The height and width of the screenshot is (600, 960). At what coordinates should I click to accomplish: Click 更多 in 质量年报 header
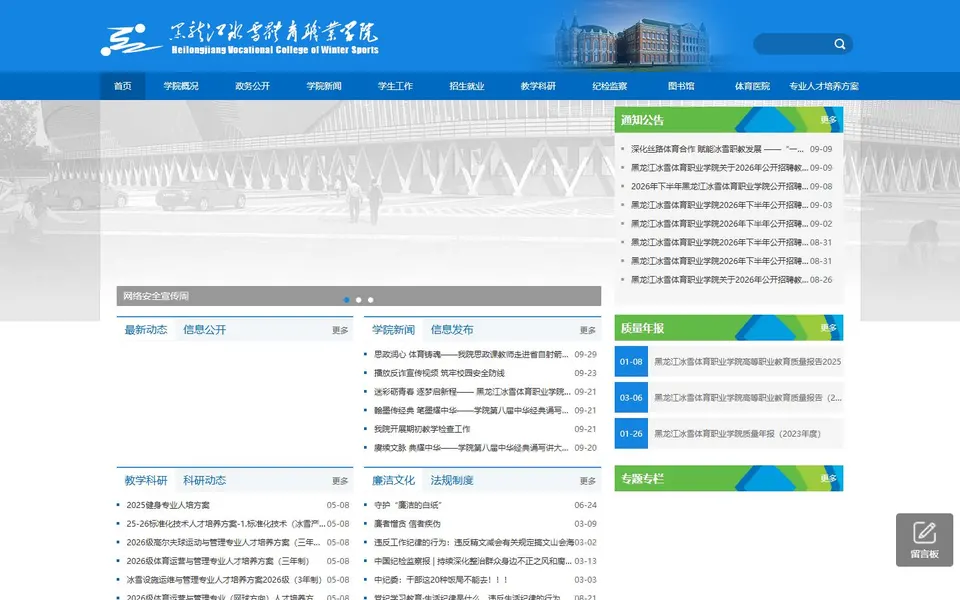[x=828, y=328]
